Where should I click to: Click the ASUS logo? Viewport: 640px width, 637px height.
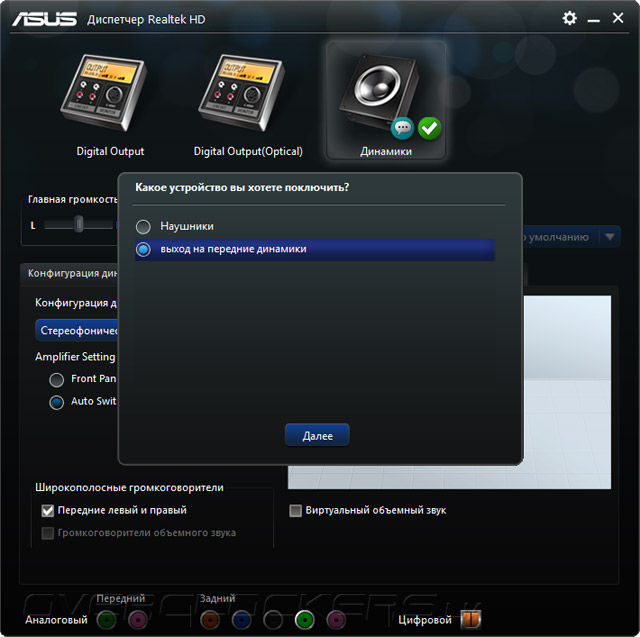click(x=44, y=19)
